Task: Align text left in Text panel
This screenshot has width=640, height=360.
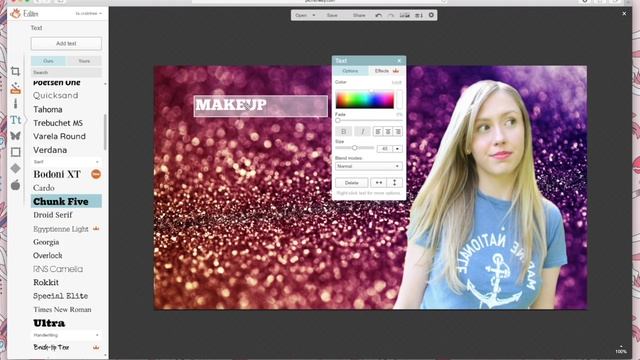Action: tap(378, 131)
